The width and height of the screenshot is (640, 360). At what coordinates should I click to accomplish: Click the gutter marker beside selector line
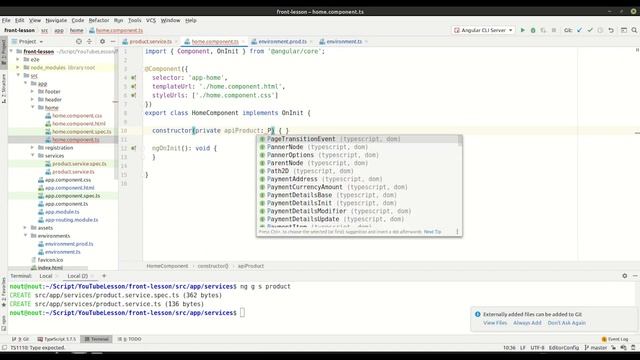(x=133, y=78)
